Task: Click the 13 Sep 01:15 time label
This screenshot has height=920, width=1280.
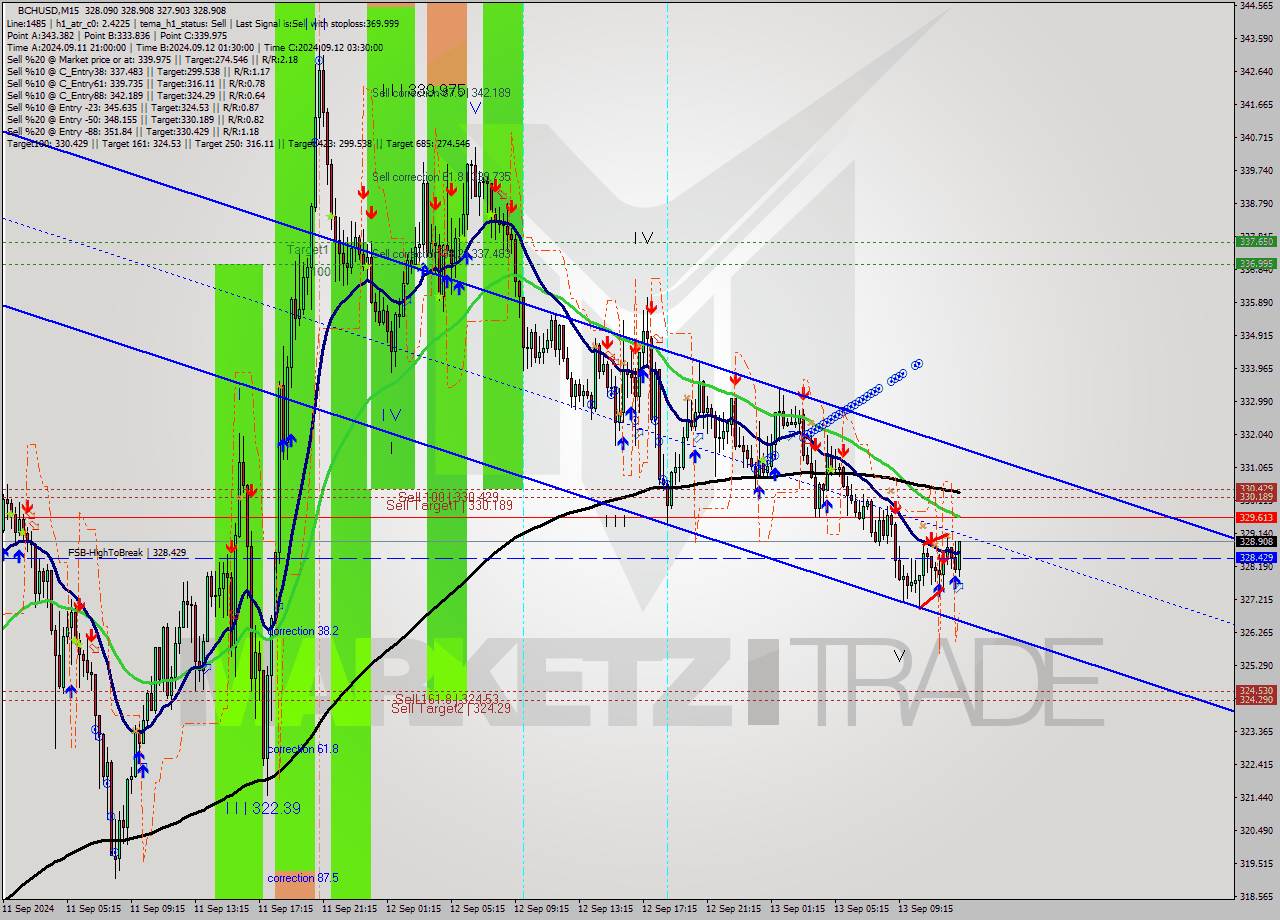Action: (x=797, y=909)
